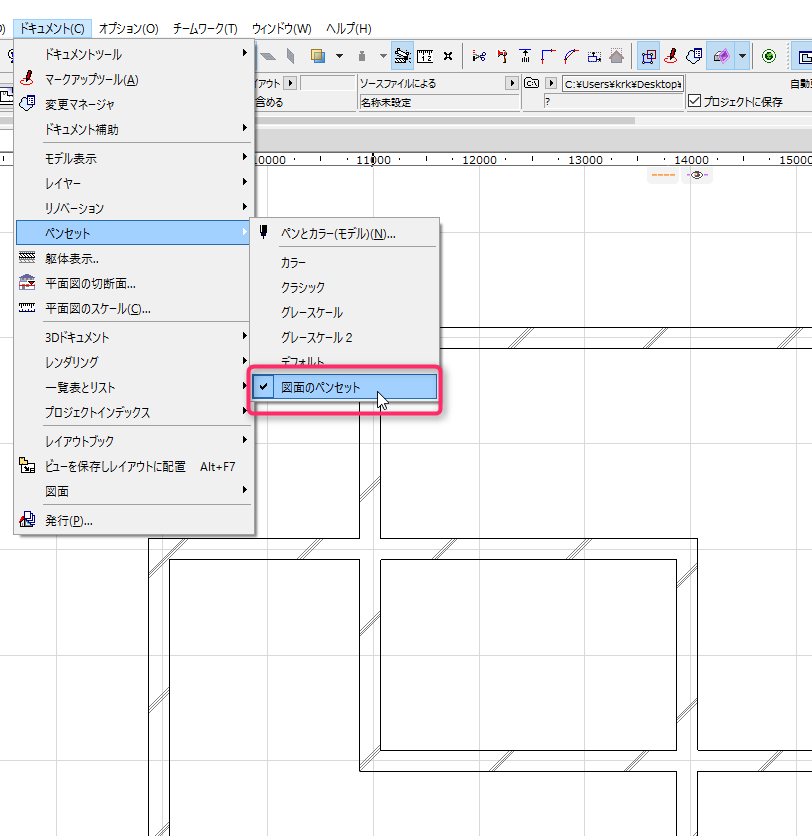Click the vertical plane icon in toolbar
This screenshot has height=836, width=812.
pos(291,56)
